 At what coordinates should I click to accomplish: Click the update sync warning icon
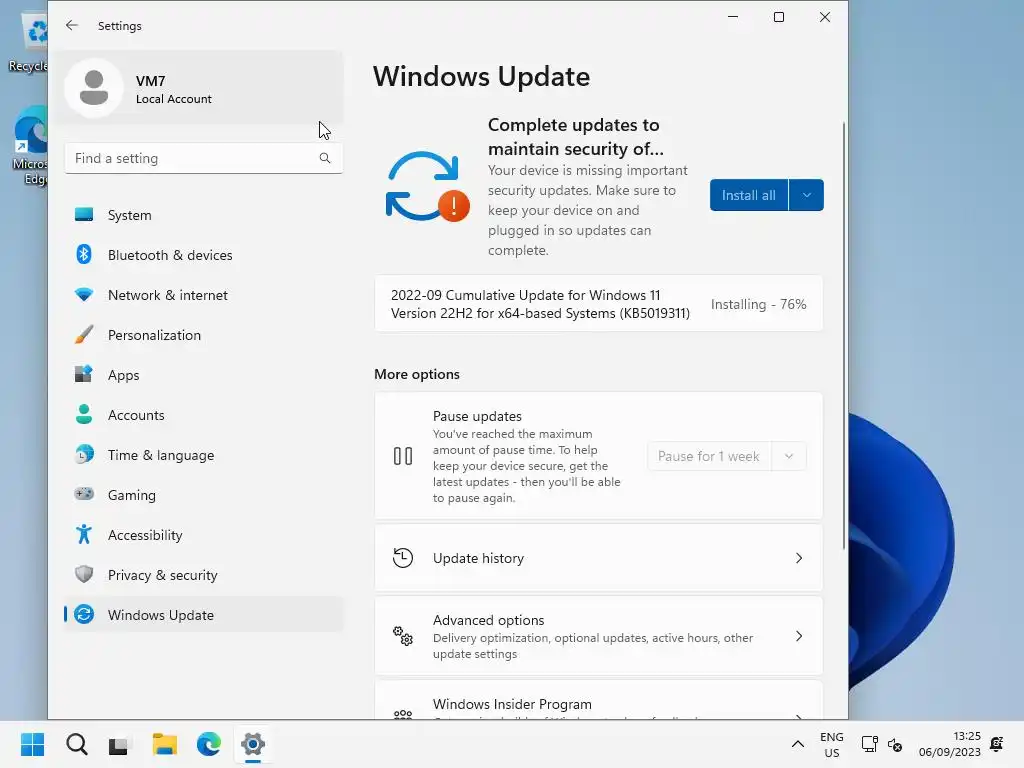(427, 187)
